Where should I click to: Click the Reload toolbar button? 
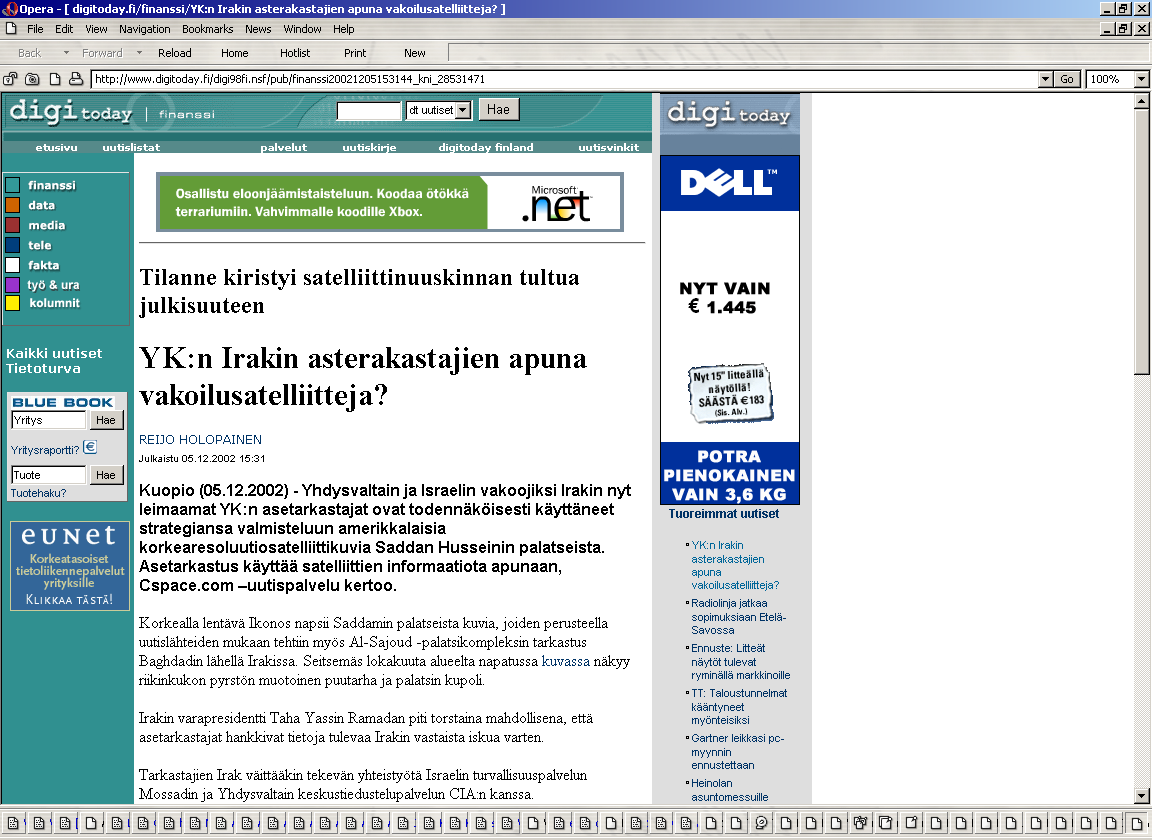click(175, 53)
